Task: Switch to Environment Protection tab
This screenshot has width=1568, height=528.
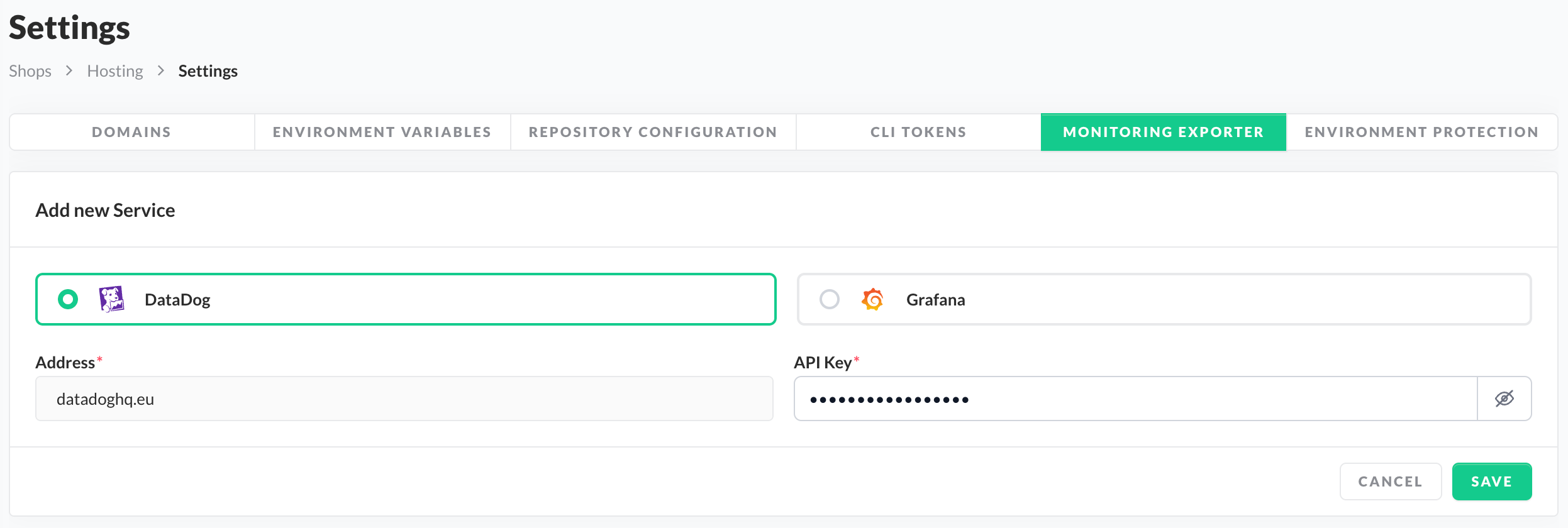Action: coord(1421,132)
